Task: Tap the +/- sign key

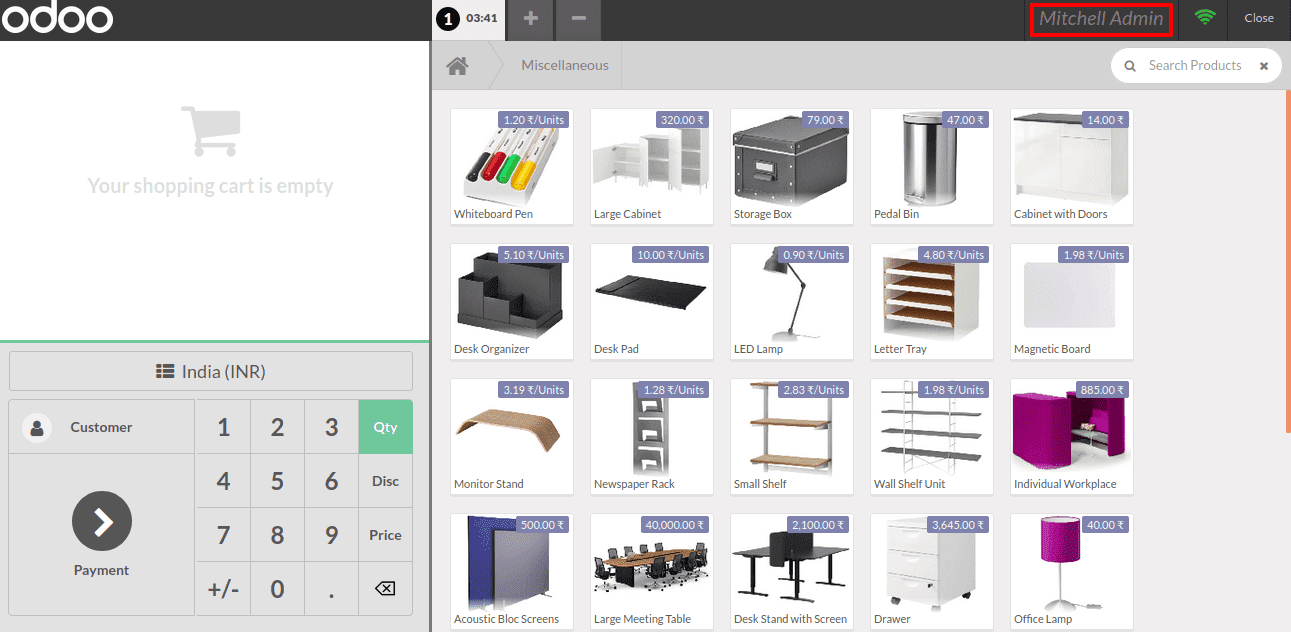Action: (x=223, y=589)
